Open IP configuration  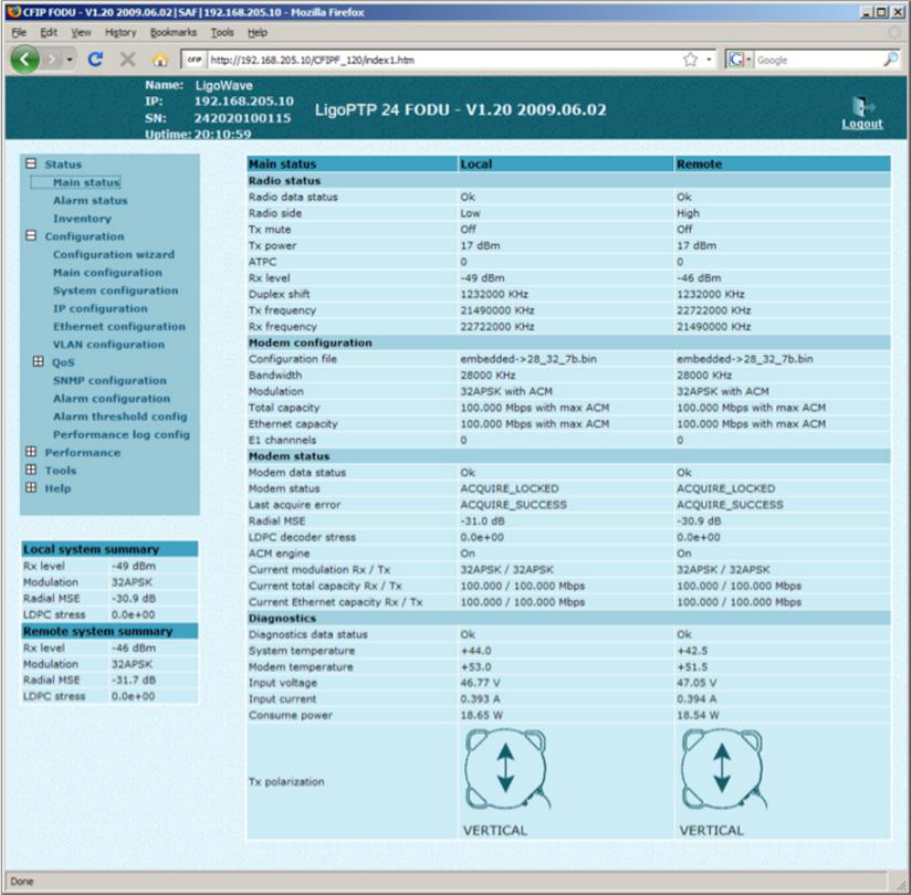pos(100,309)
